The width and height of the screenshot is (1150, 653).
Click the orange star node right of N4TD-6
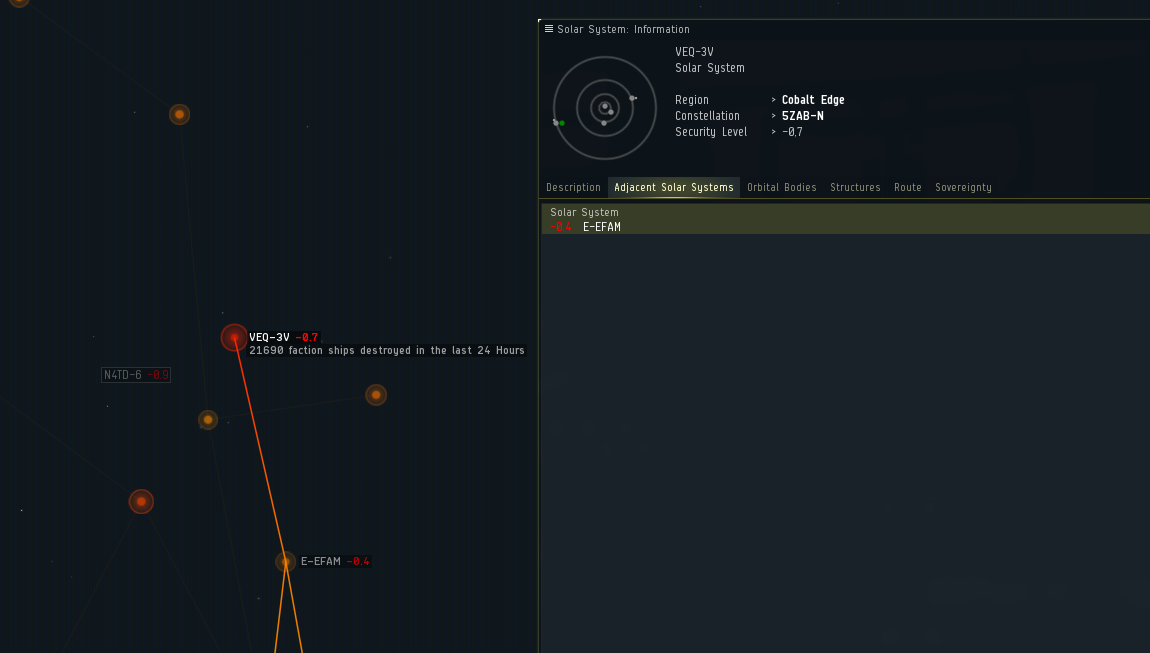[x=208, y=420]
